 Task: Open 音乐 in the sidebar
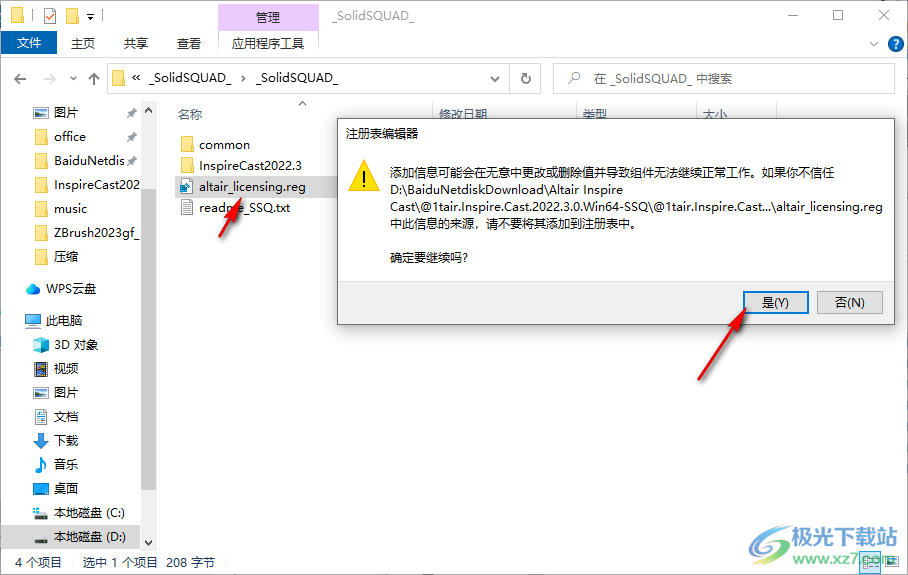(65, 464)
